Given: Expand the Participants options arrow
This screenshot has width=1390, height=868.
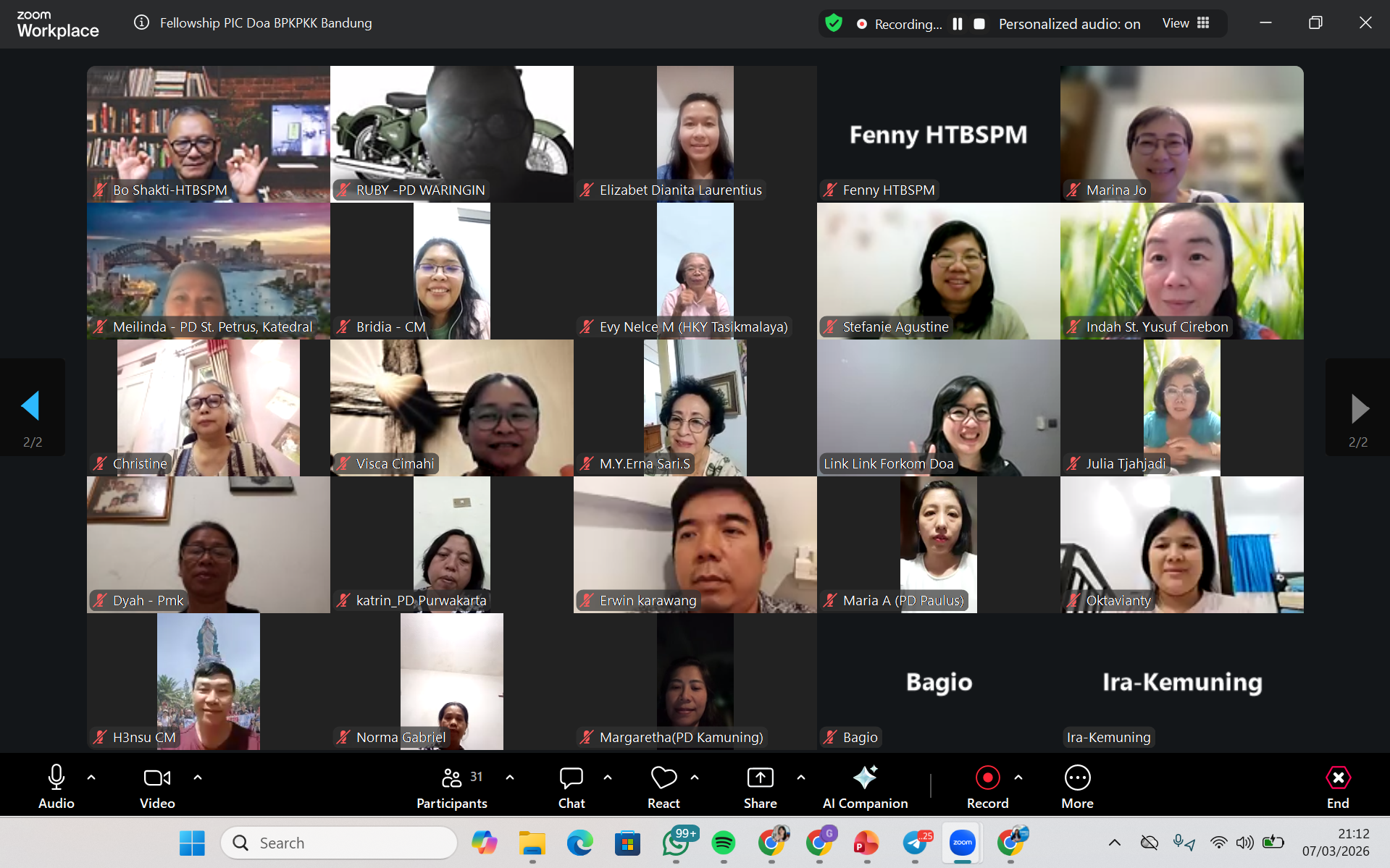Looking at the screenshot, I should click(510, 778).
